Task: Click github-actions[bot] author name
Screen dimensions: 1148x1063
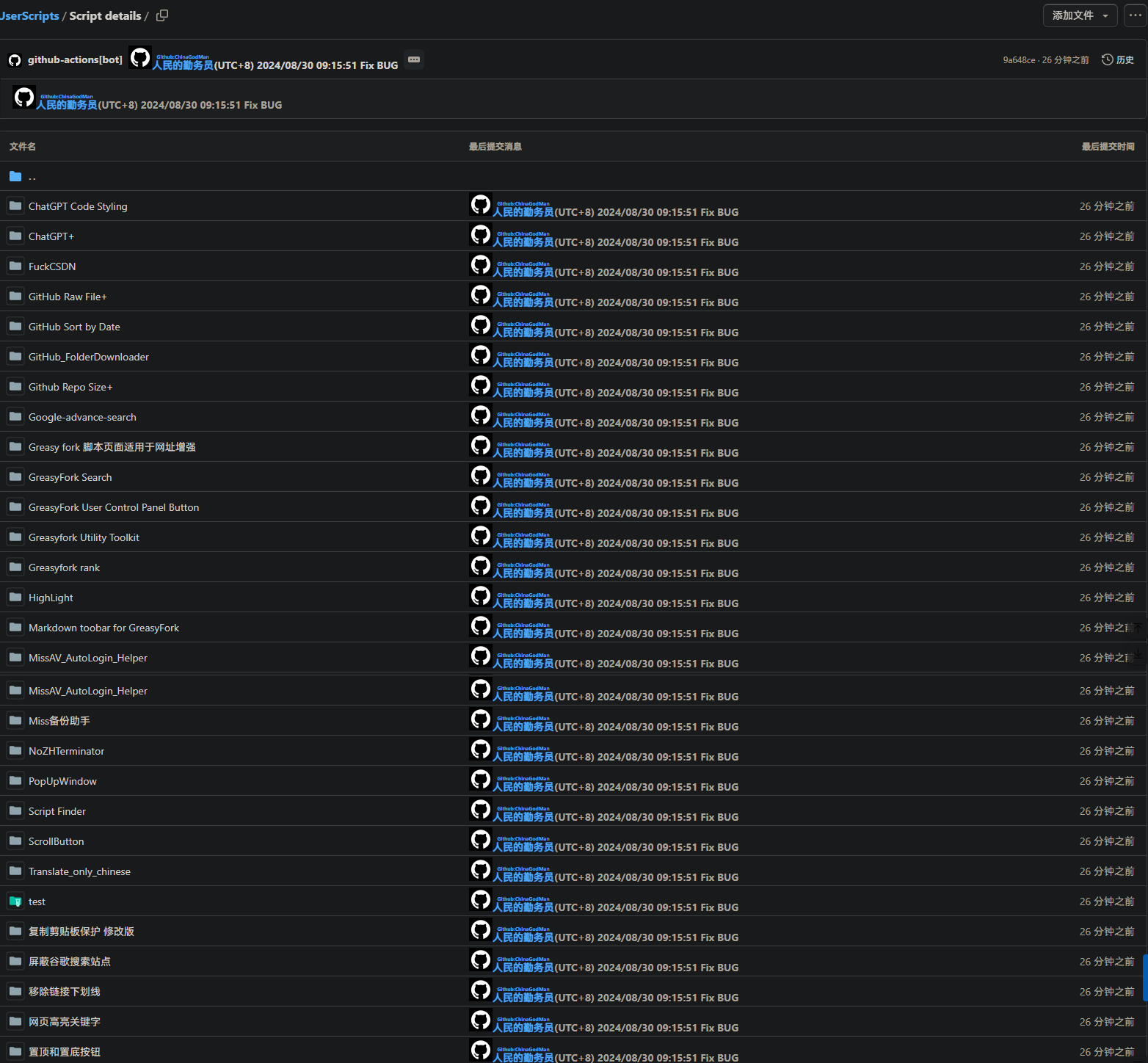Action: [x=75, y=59]
